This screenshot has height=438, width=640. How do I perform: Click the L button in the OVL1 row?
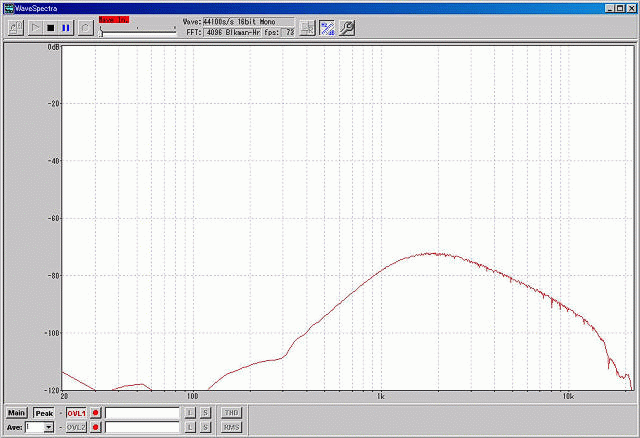tap(190, 412)
